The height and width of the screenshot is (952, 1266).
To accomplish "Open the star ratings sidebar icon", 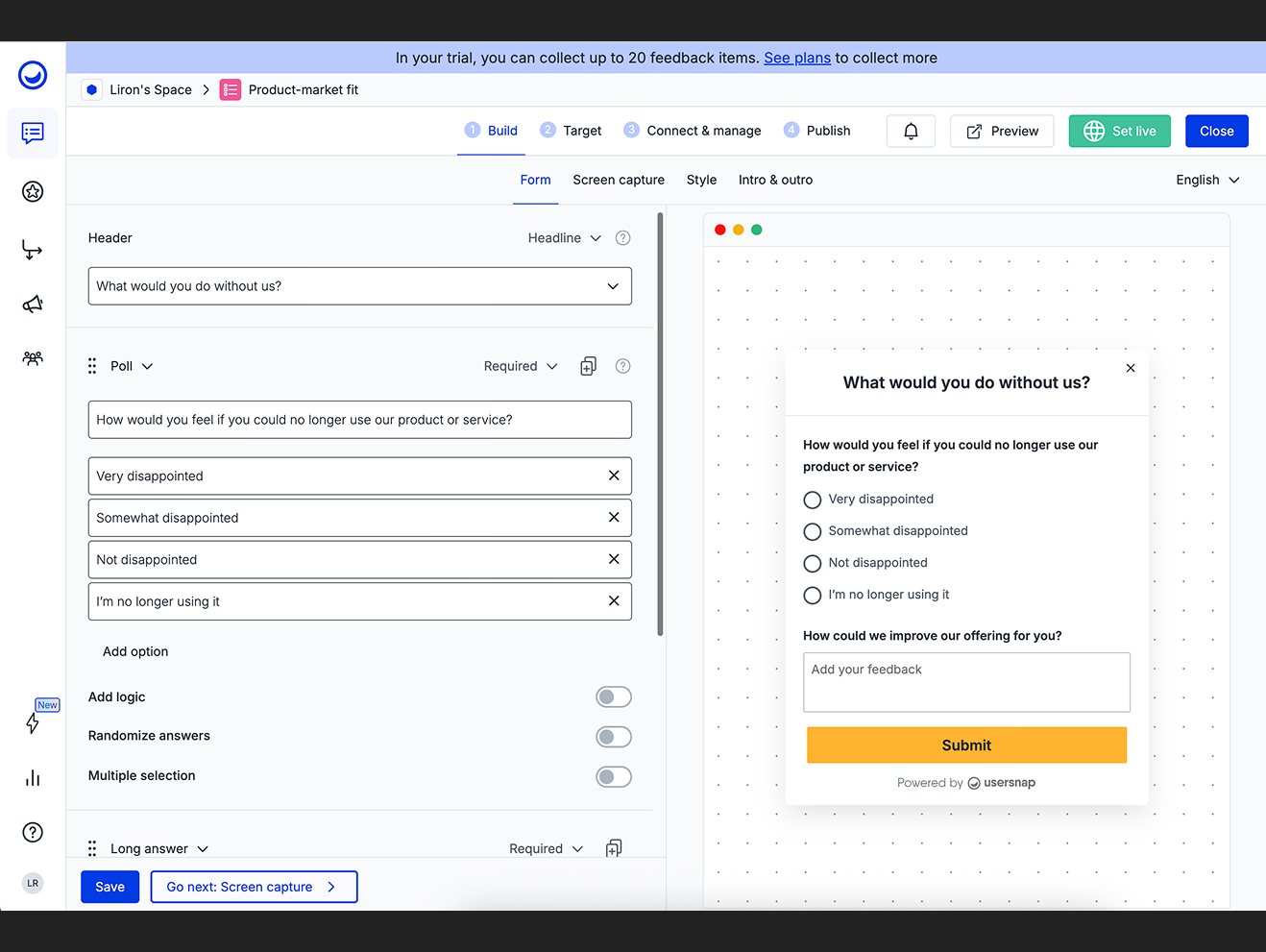I will [33, 191].
